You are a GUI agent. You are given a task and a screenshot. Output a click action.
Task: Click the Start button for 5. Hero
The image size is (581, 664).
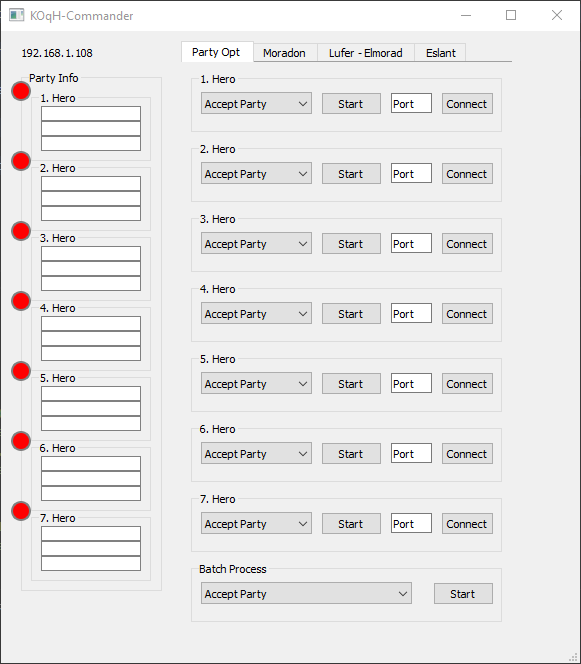point(351,384)
